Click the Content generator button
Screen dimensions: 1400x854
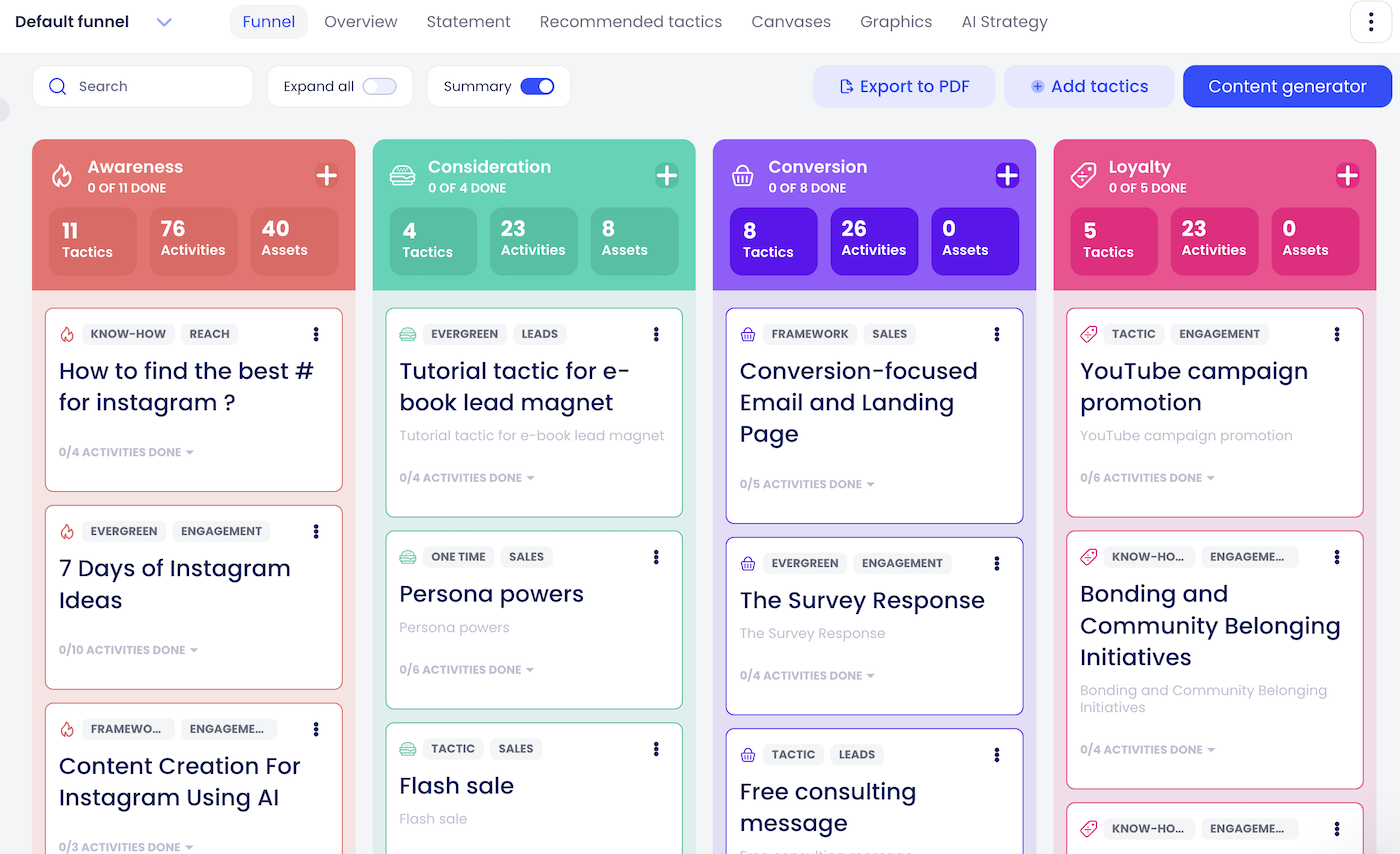click(x=1287, y=86)
